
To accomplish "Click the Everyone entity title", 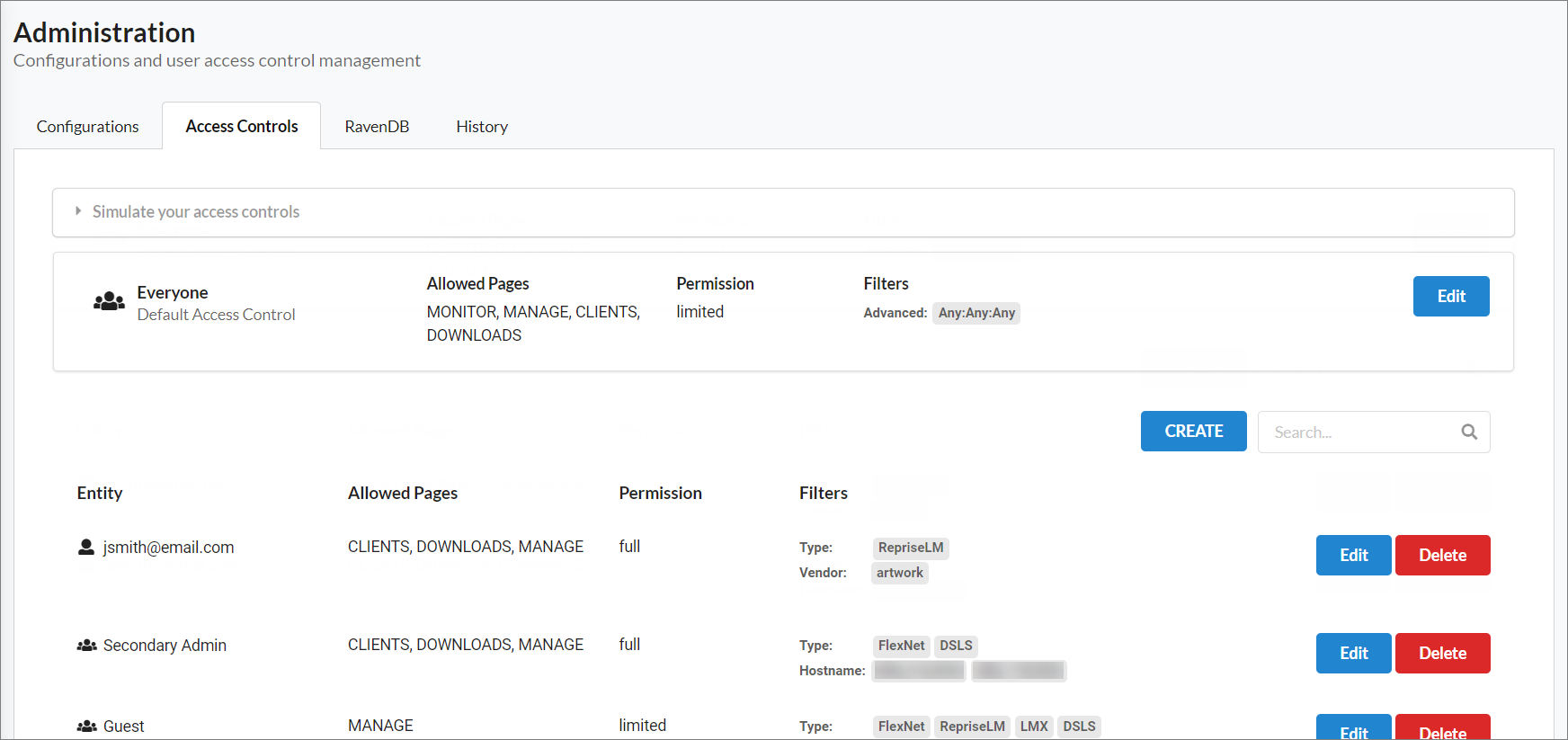I will (173, 293).
